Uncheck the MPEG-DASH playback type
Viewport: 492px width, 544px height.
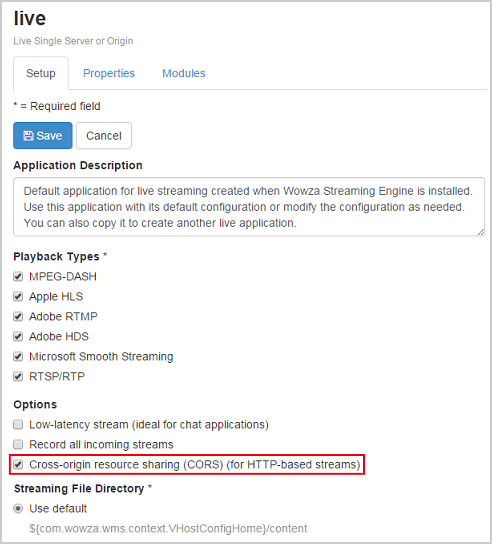point(18,277)
